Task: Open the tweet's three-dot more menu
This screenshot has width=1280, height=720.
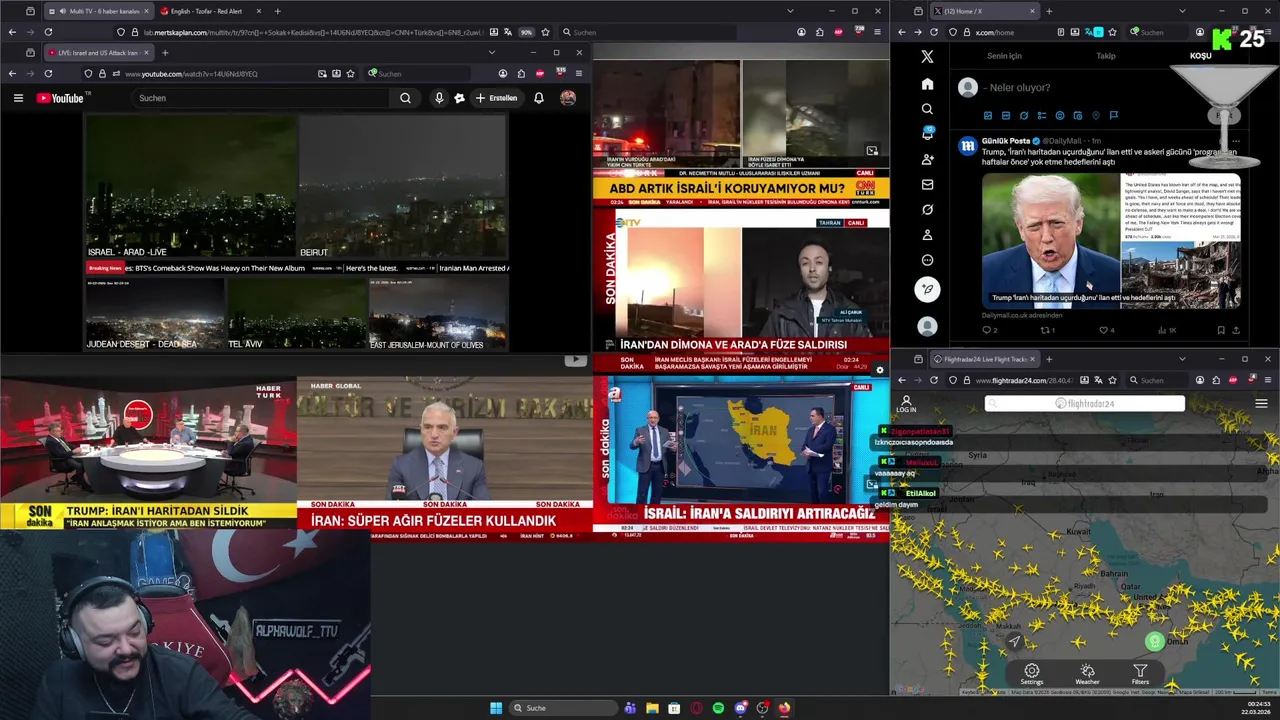Action: coord(1236,141)
